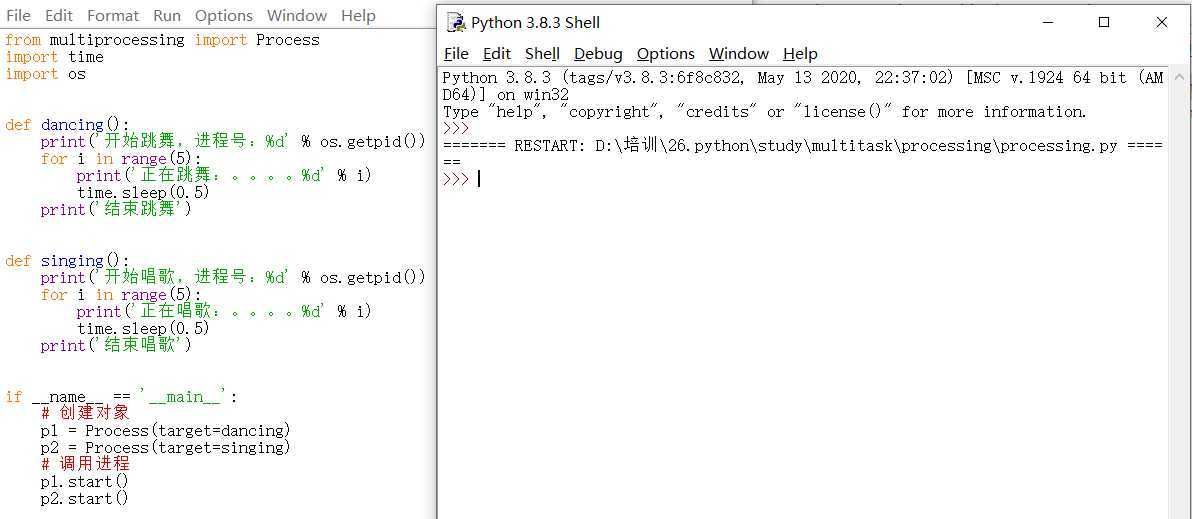Open the Shell window's File menu

tap(456, 54)
